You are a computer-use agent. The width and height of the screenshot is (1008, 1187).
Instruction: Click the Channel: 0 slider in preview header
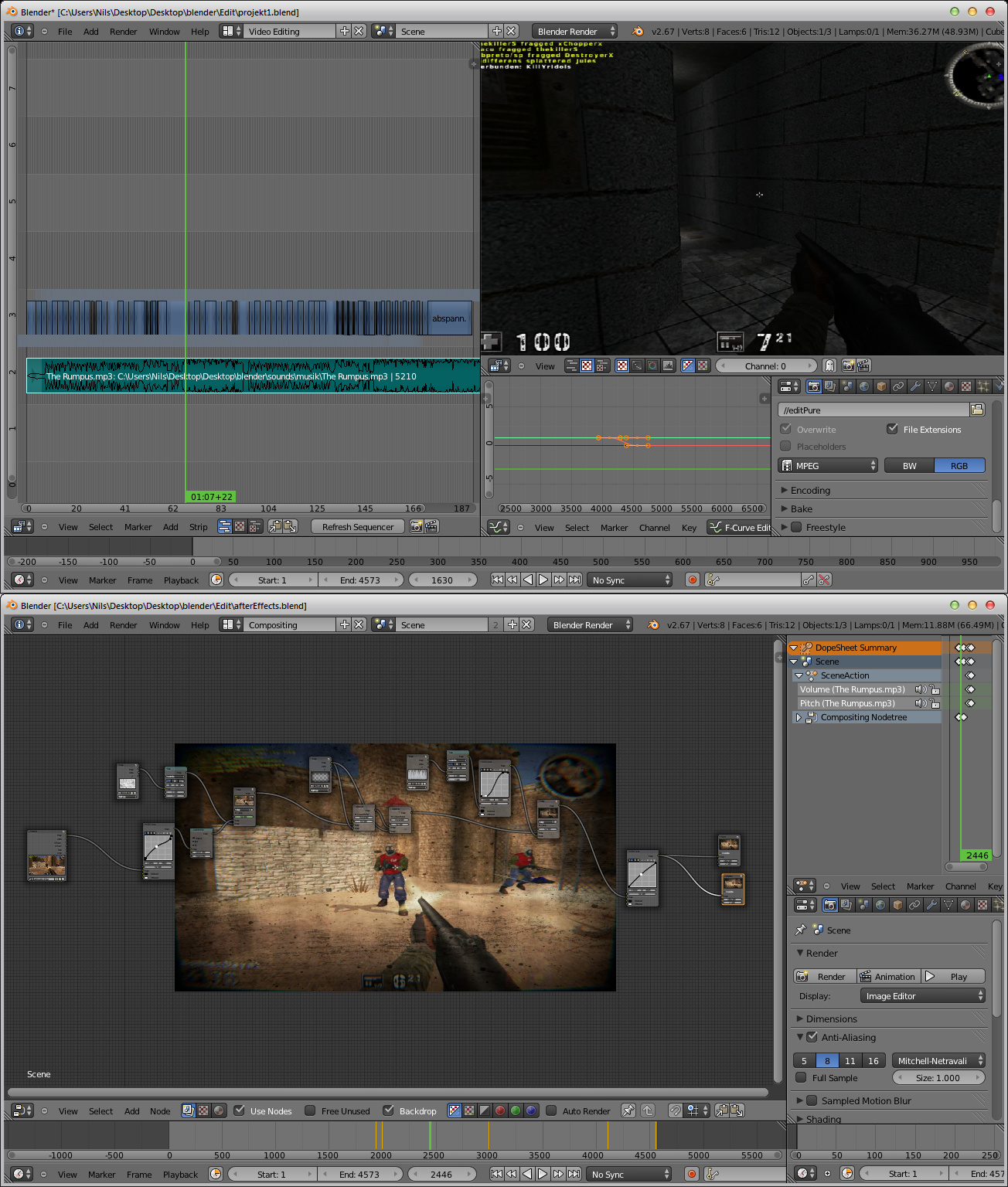tap(766, 366)
